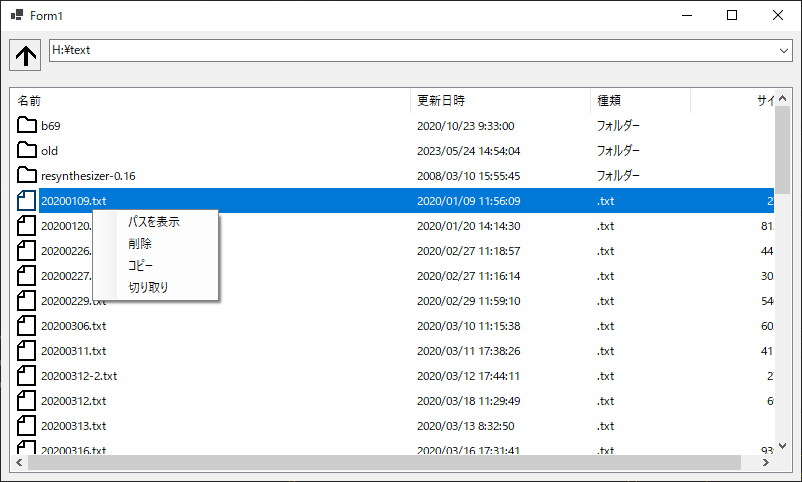Choose パスを表示 from the context menu
The width and height of the screenshot is (802, 482).
point(154,222)
